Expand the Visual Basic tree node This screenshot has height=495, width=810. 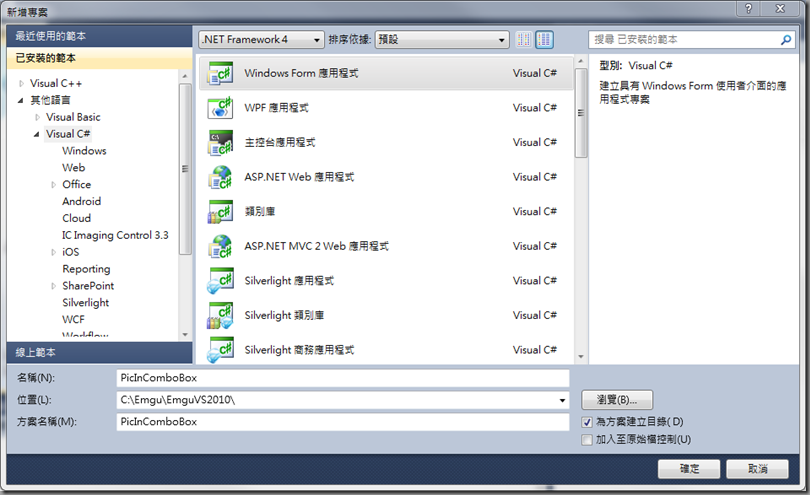coord(37,117)
